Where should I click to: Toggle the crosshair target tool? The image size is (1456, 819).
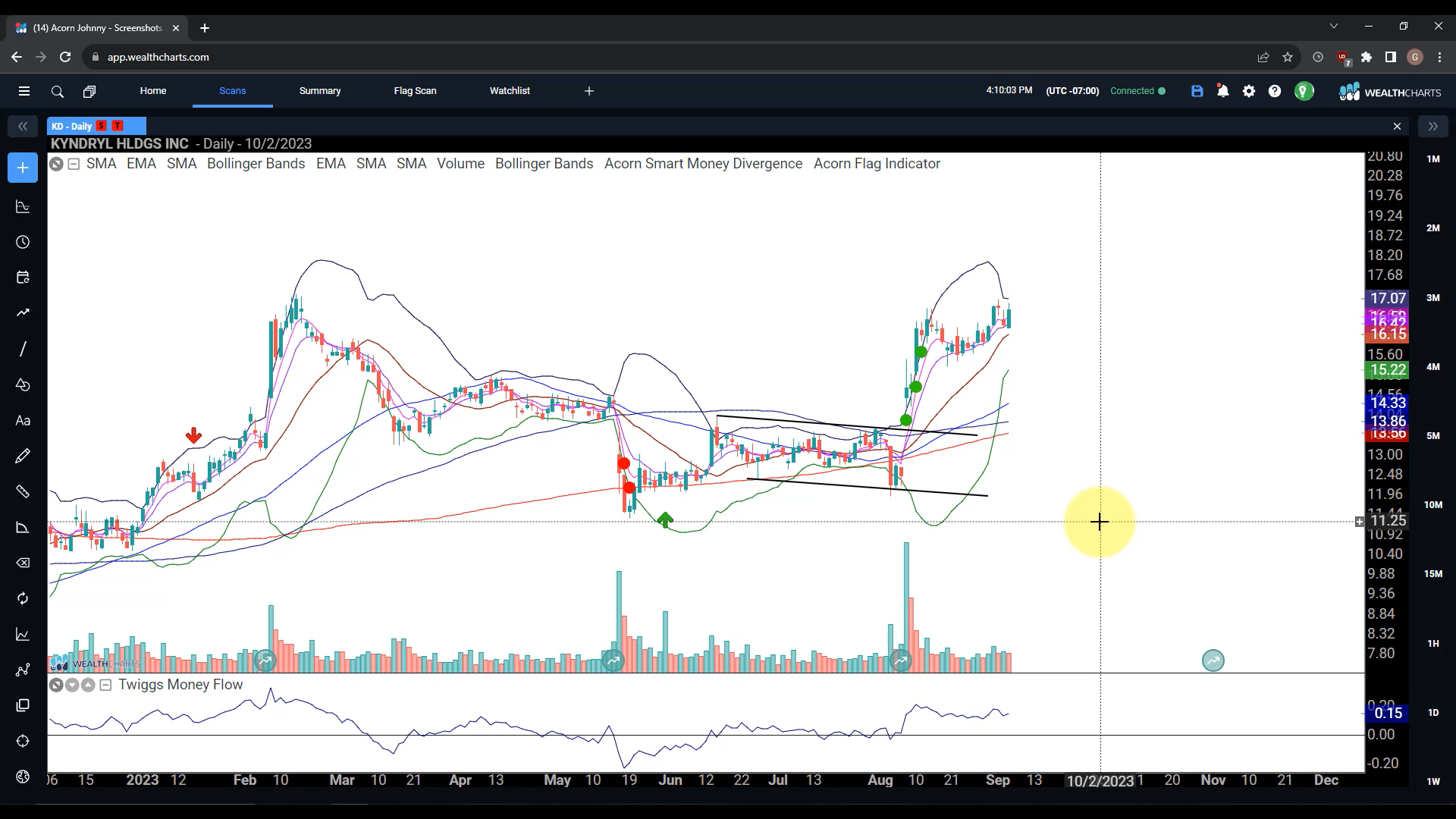coord(23,741)
